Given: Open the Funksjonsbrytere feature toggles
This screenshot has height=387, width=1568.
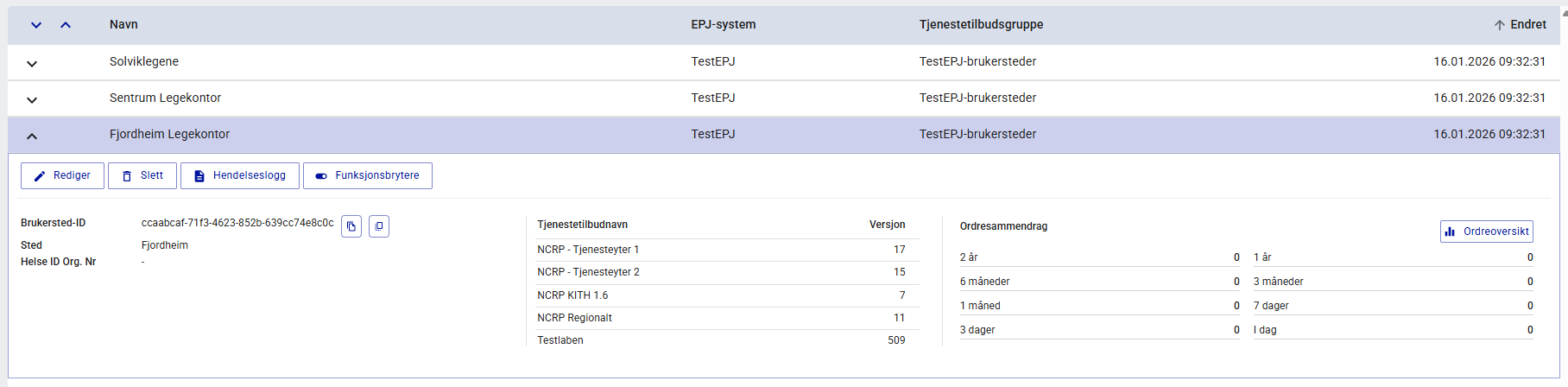Looking at the screenshot, I should tap(368, 175).
